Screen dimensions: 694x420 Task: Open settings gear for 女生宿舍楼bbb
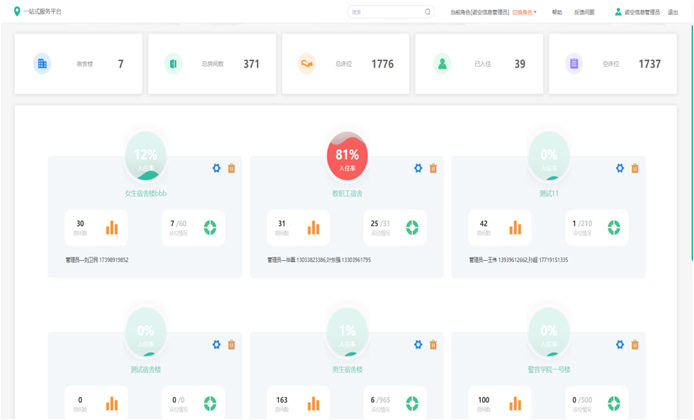[216, 168]
